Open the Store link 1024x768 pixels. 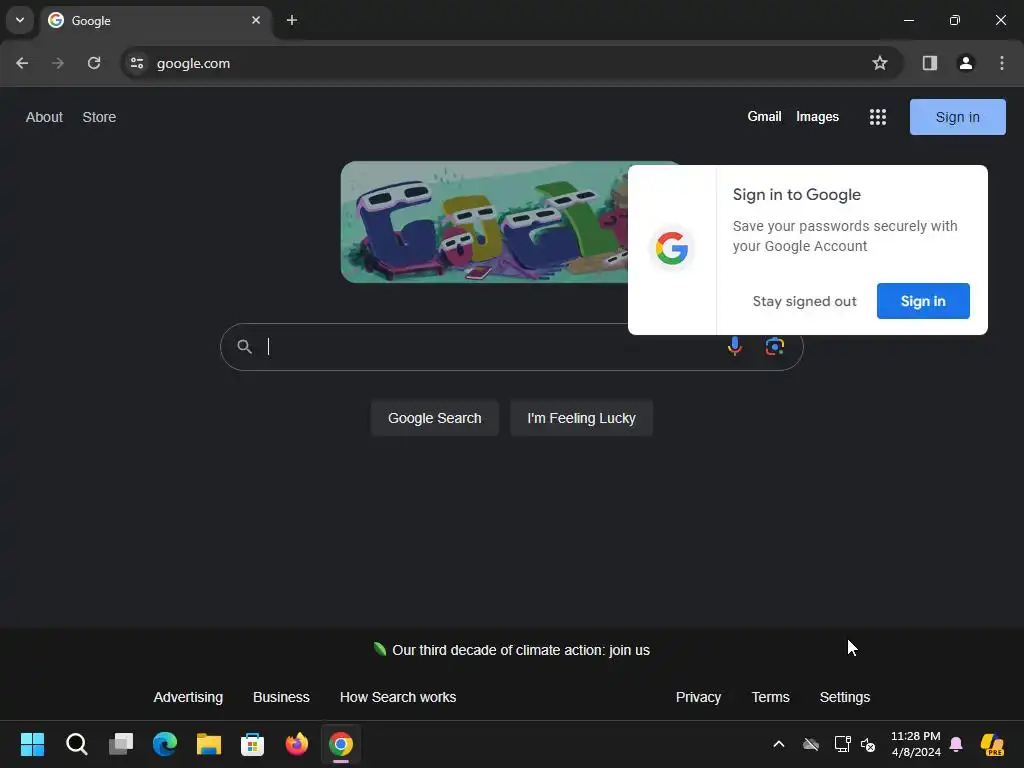[x=99, y=117]
